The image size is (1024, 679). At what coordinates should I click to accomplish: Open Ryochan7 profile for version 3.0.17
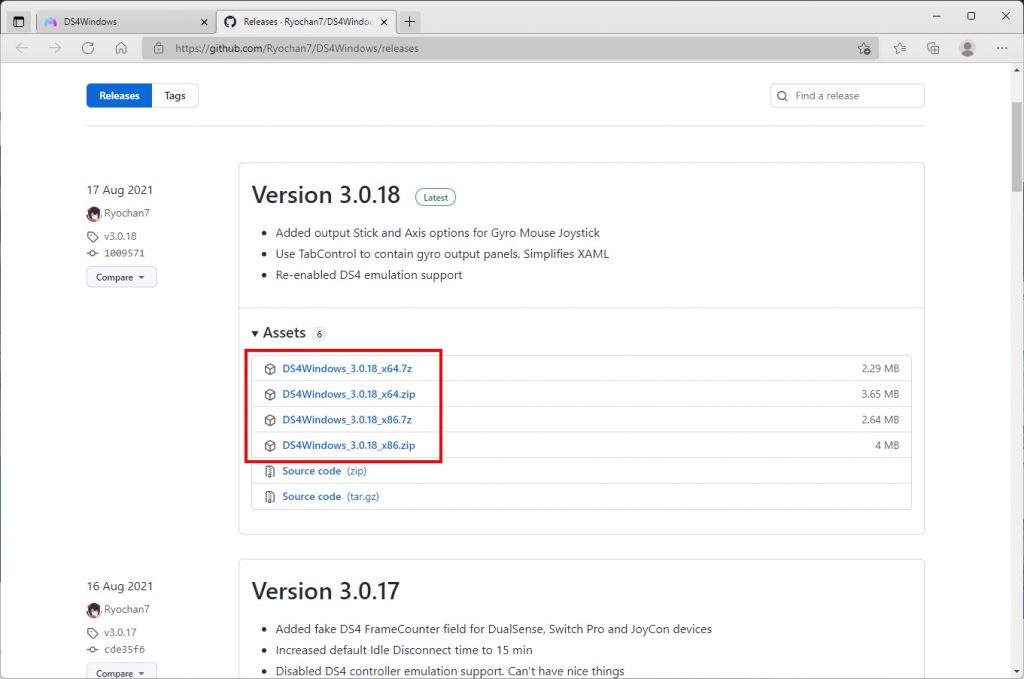click(x=127, y=609)
